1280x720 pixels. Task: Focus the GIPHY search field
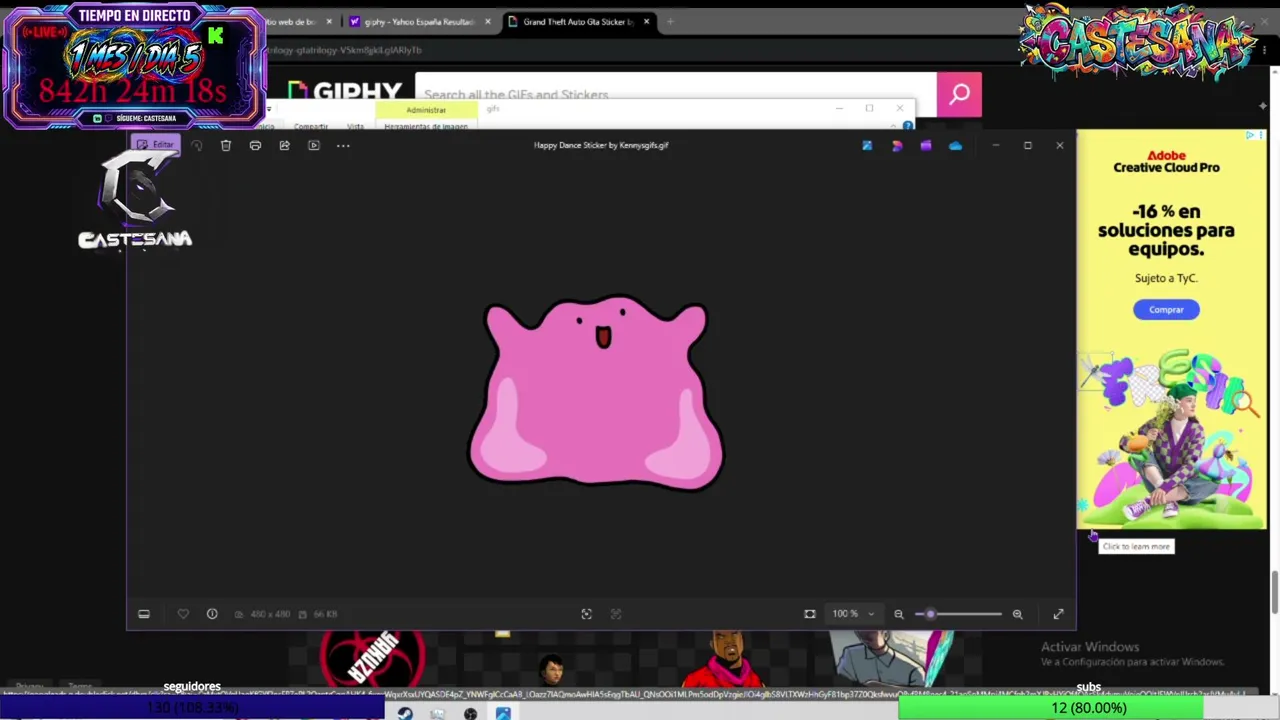coord(675,87)
